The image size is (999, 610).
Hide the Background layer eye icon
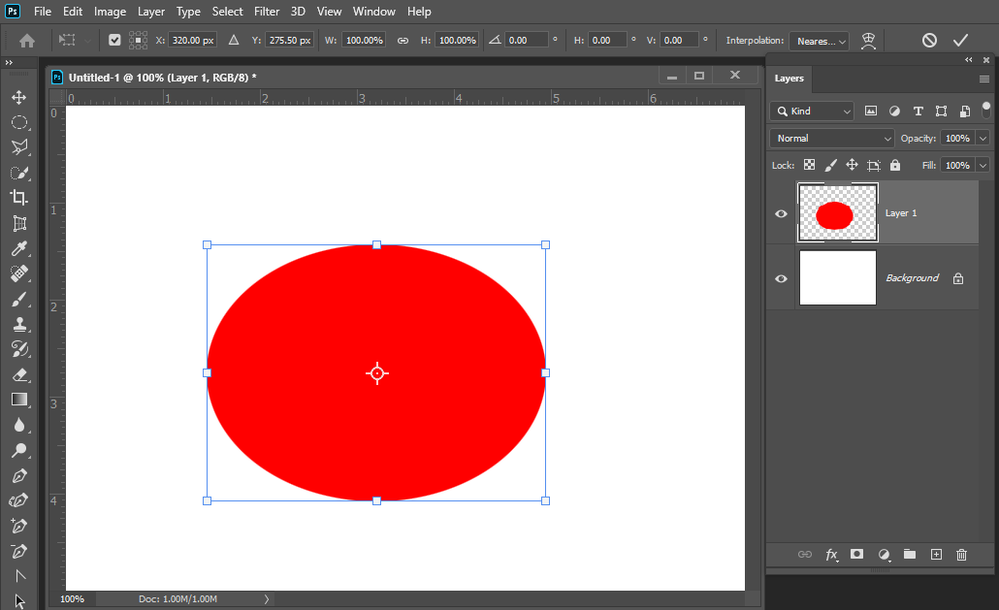pos(781,278)
